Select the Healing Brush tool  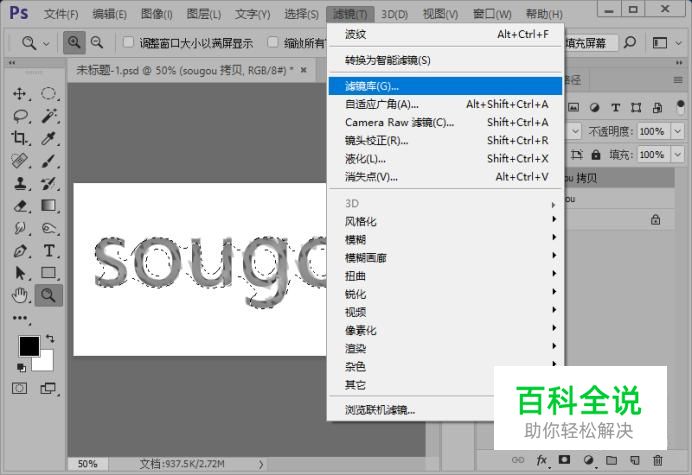[19, 161]
